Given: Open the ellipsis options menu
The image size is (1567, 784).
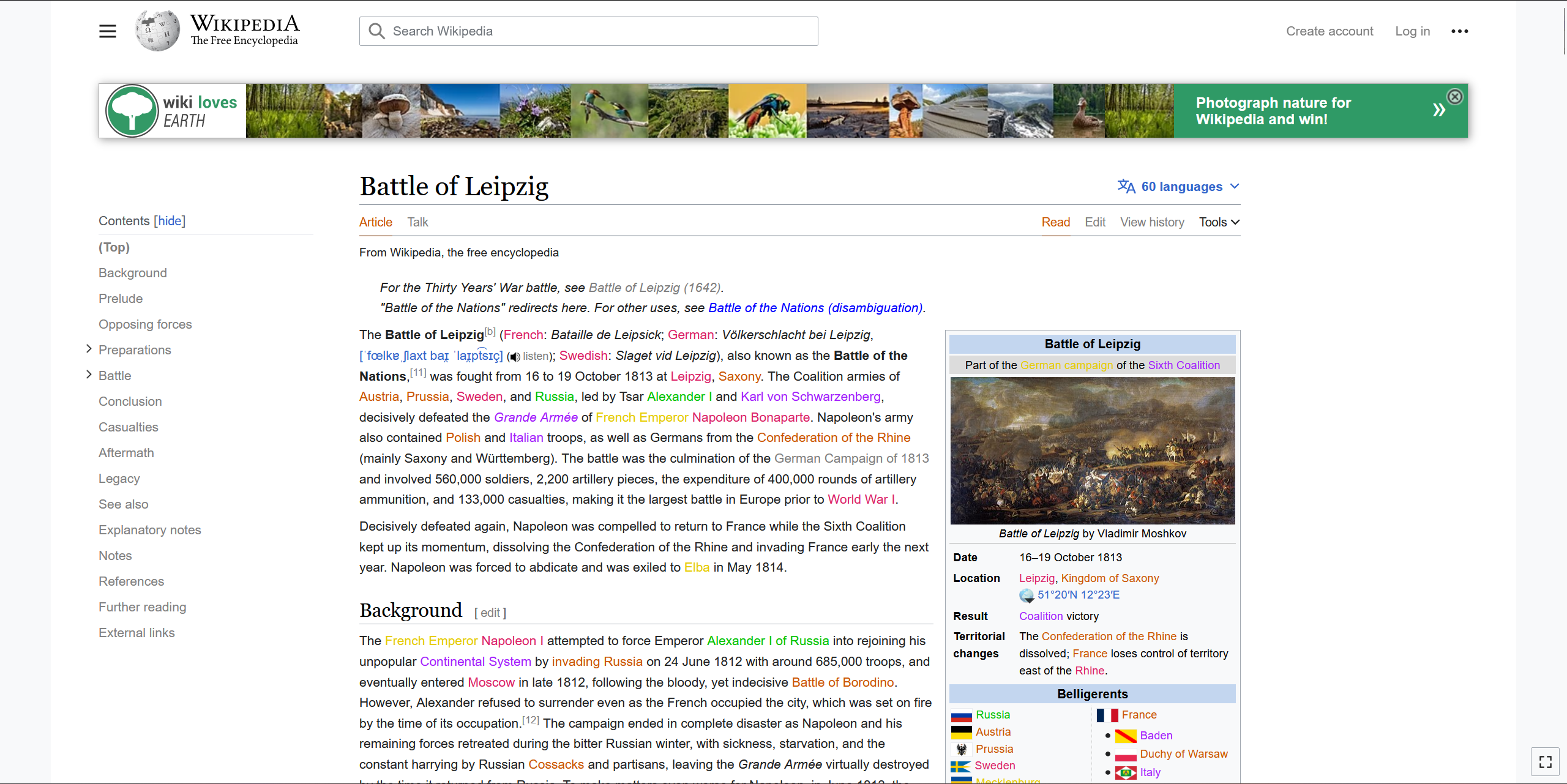Looking at the screenshot, I should click(1460, 31).
